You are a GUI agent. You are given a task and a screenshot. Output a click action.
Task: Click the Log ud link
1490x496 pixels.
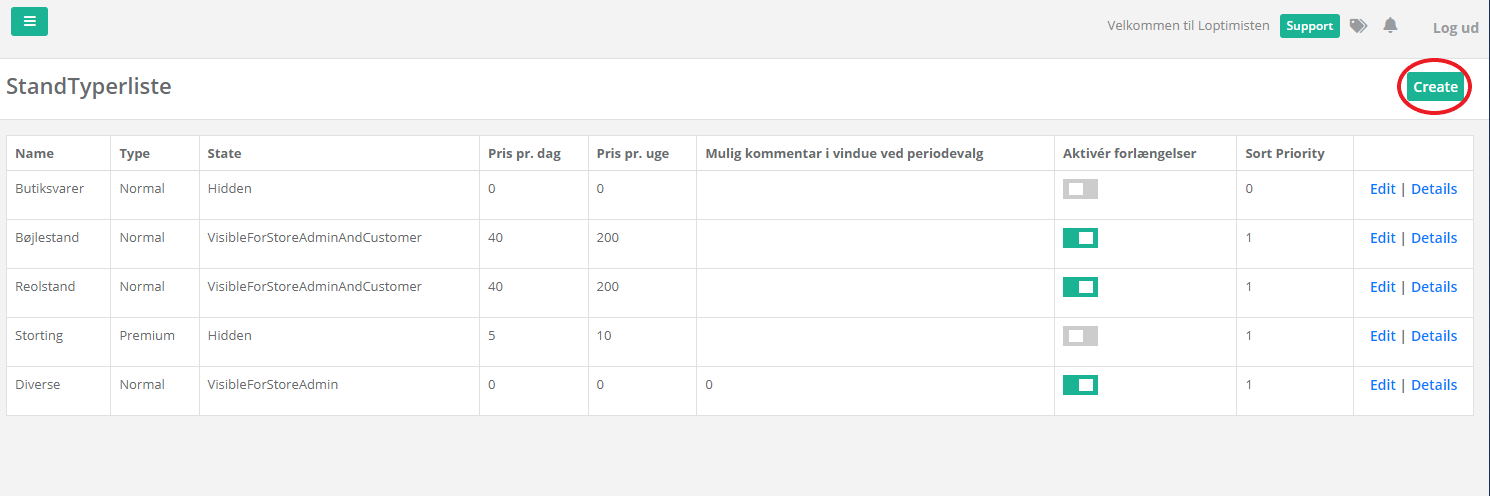pos(1455,28)
